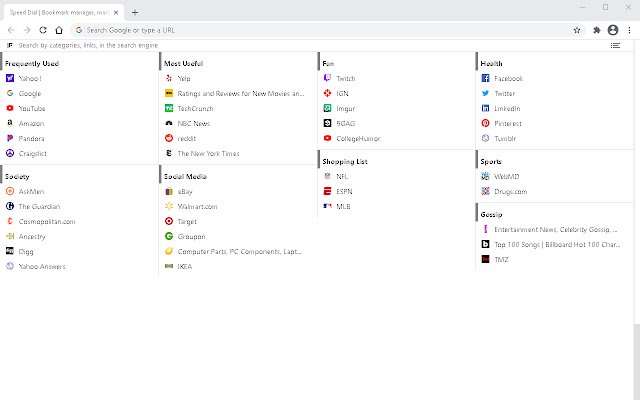Click the Groupon green G favicon
The image size is (640, 400).
tap(169, 236)
